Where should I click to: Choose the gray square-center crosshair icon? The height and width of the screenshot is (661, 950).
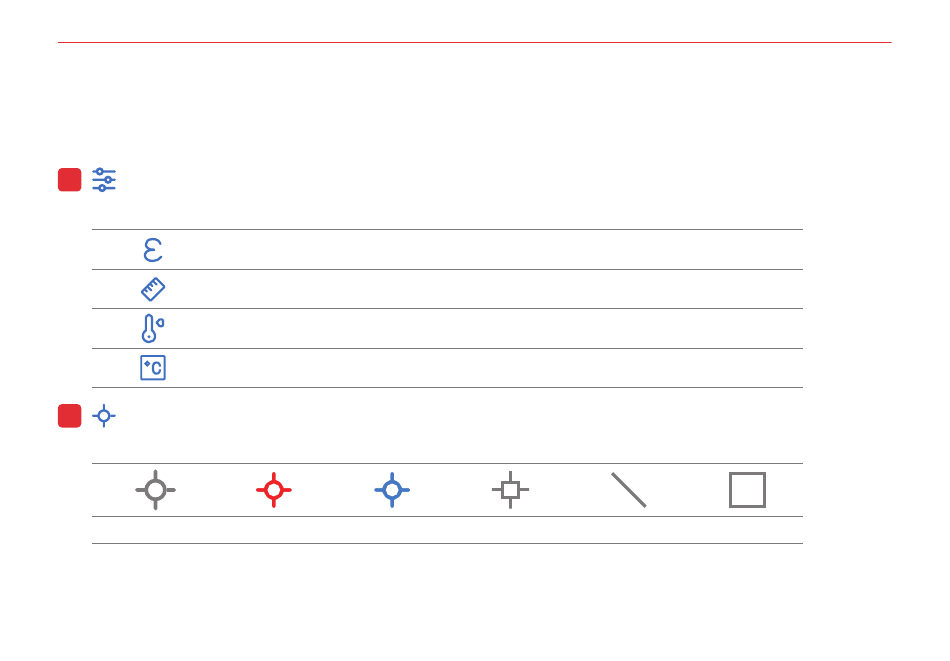(510, 490)
